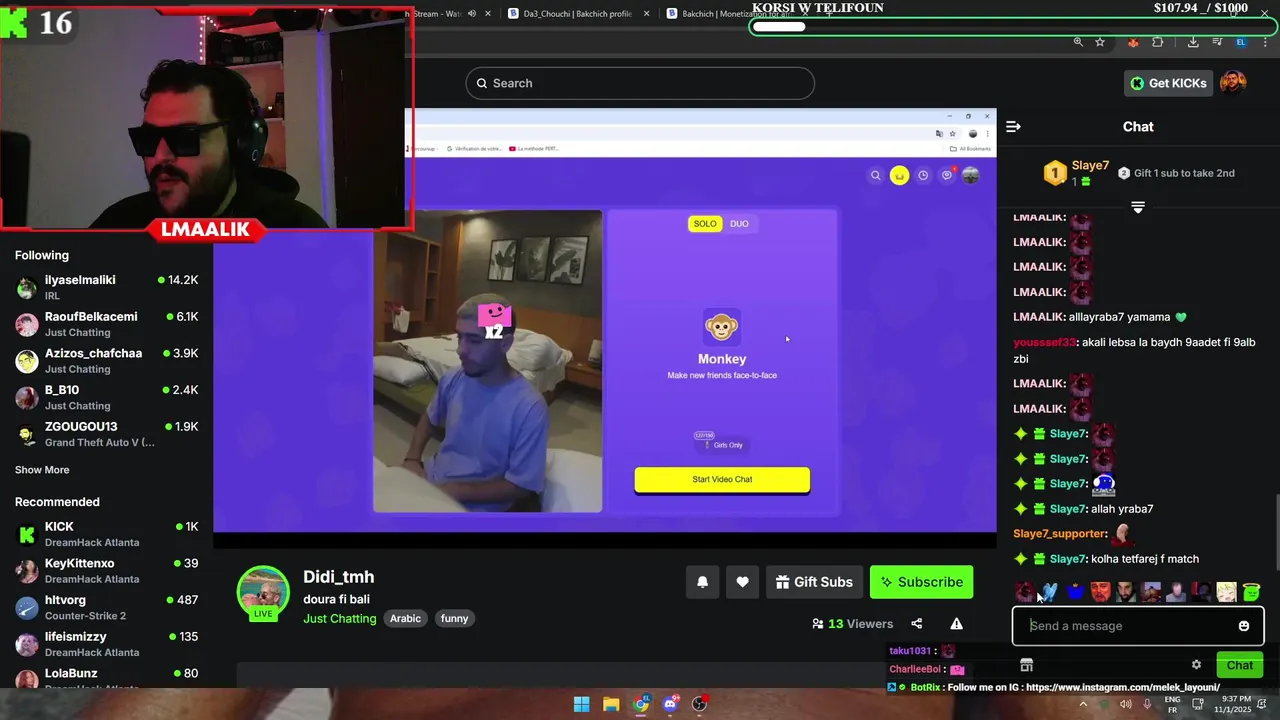Send message with green Chat button
Viewport: 1280px width, 720px height.
[1240, 665]
